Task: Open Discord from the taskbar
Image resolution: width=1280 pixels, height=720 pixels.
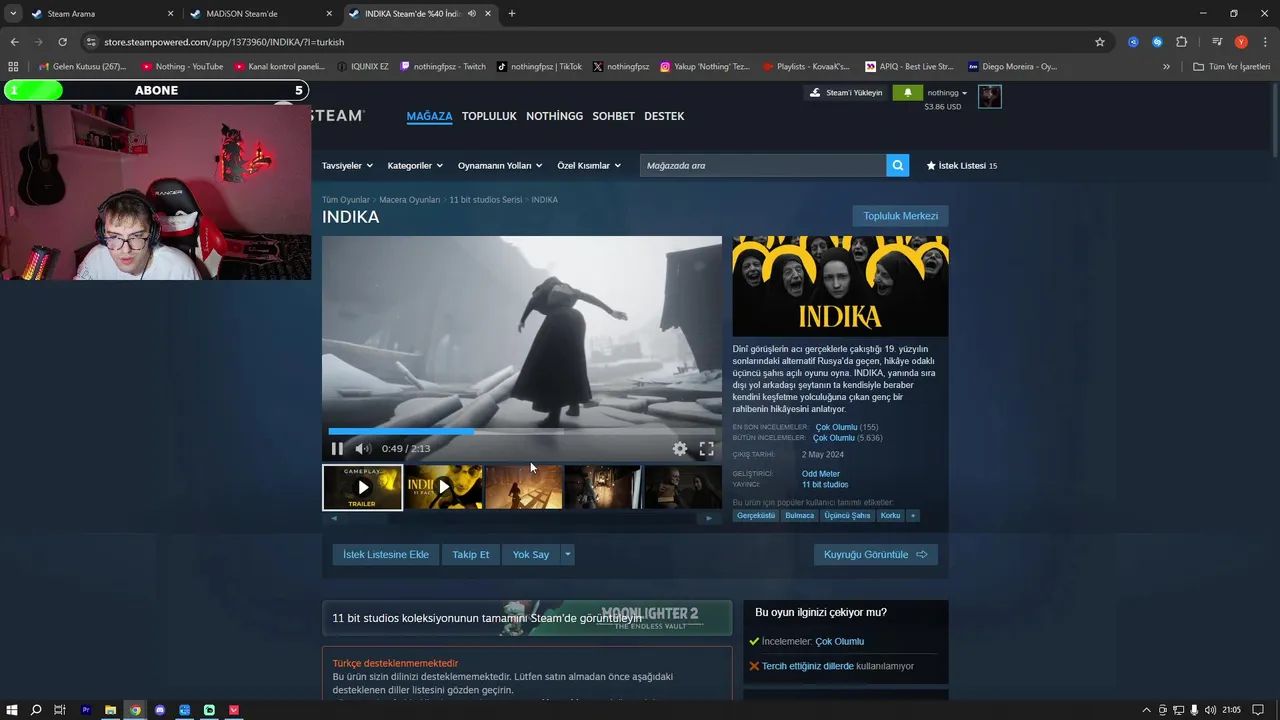Action: (x=160, y=710)
